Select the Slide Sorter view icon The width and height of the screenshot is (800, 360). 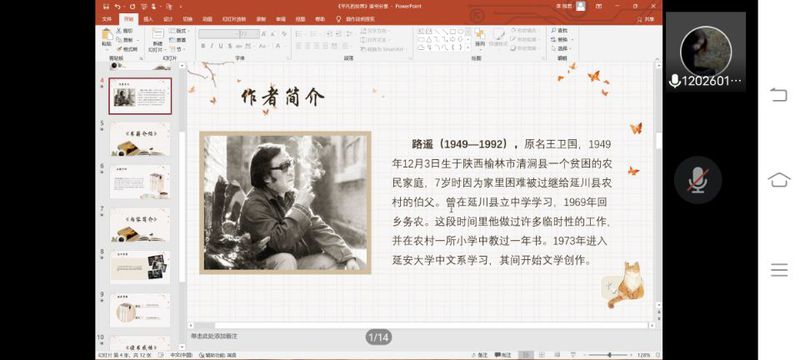542,355
